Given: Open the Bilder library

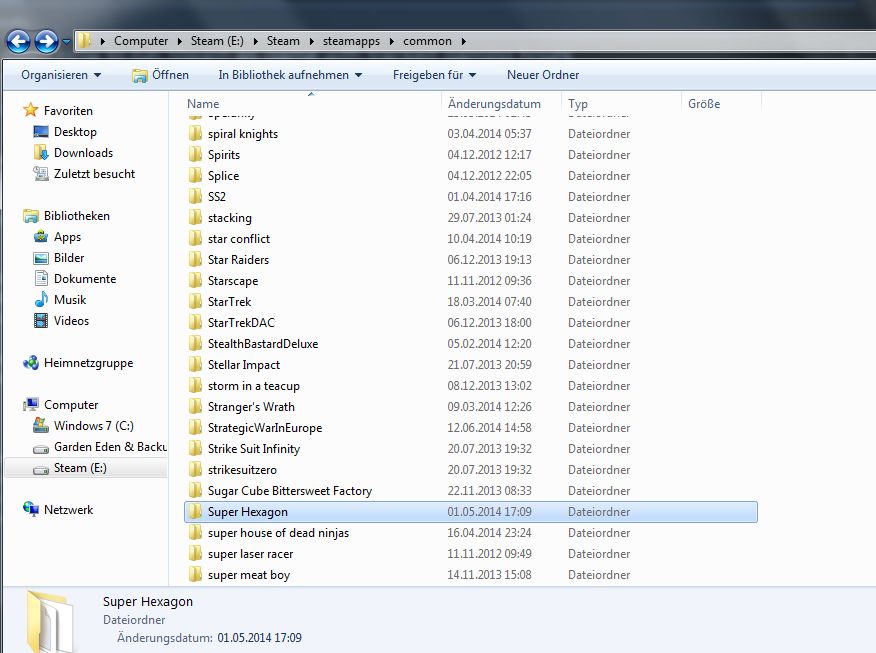Looking at the screenshot, I should 69,258.
